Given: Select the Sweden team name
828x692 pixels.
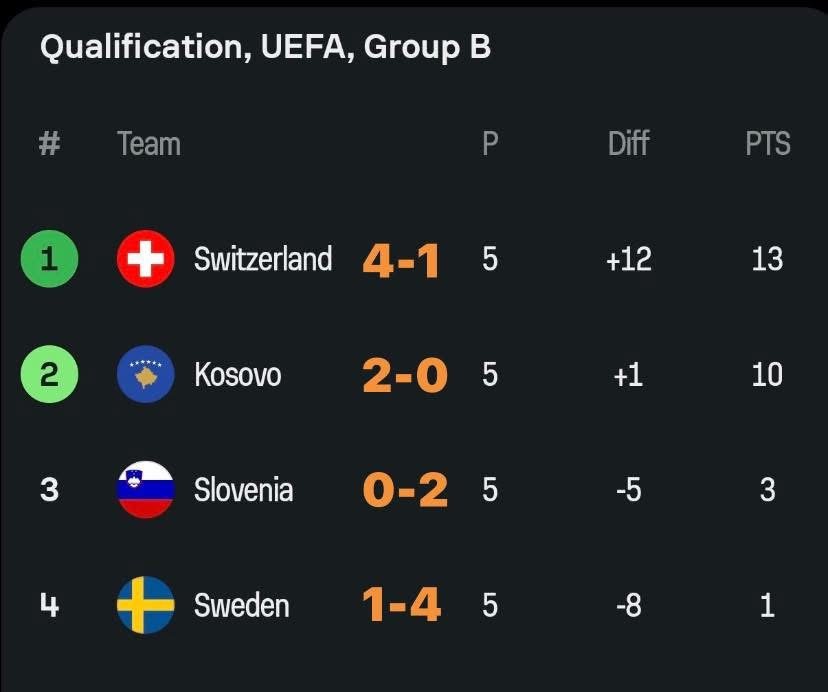Looking at the screenshot, I should [241, 605].
